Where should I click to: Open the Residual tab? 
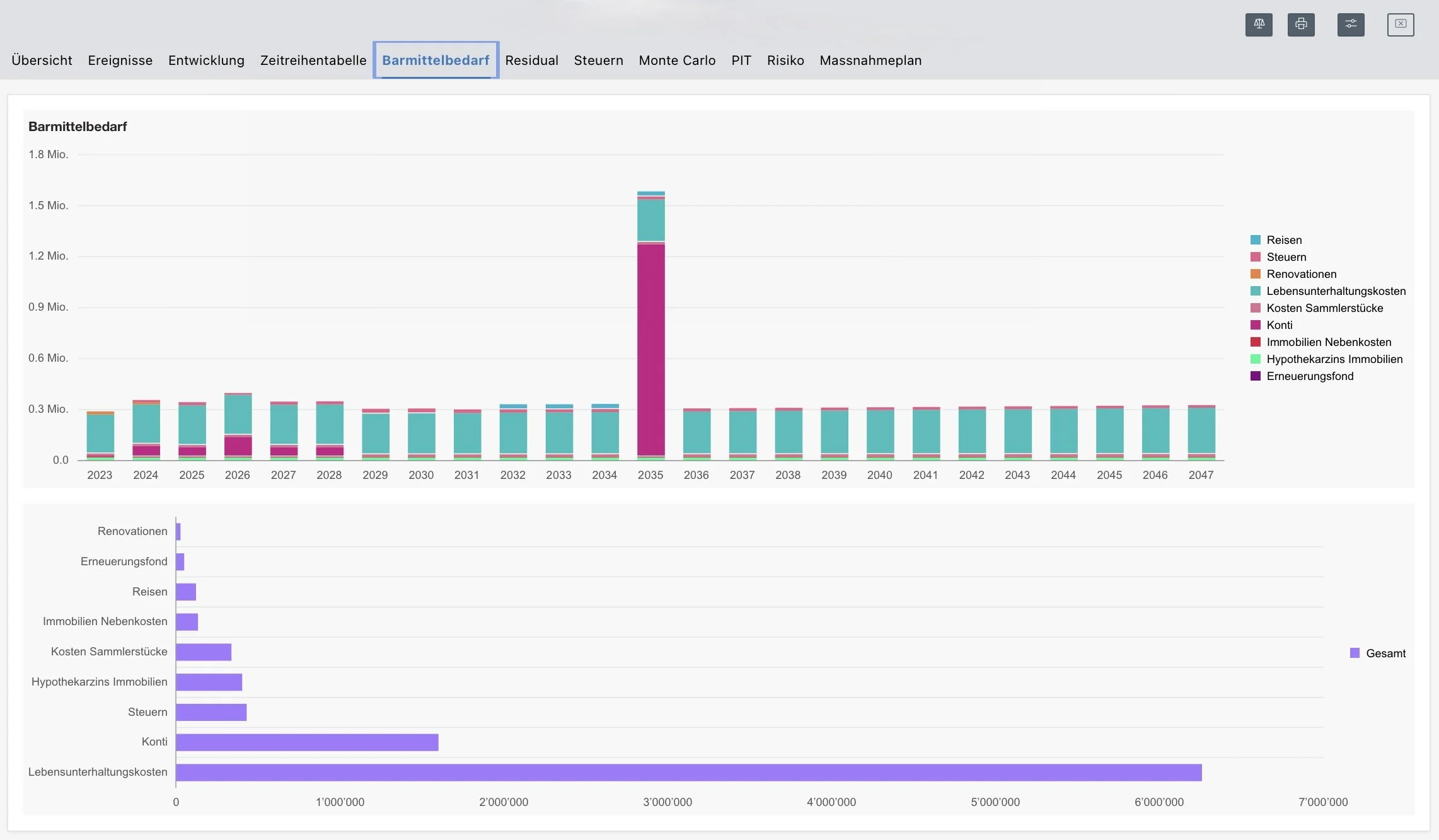pyautogui.click(x=531, y=60)
